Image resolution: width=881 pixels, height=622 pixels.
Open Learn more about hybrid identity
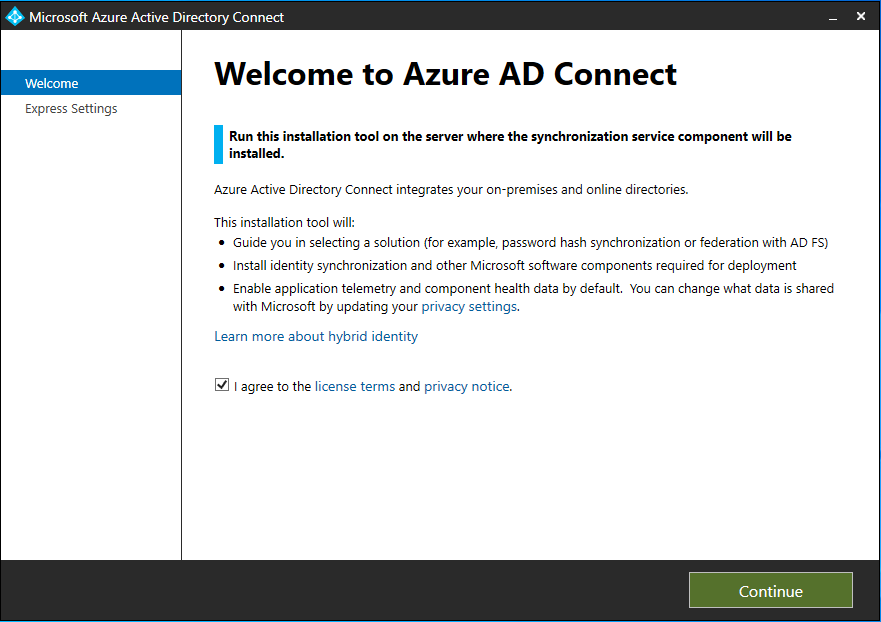click(x=316, y=336)
